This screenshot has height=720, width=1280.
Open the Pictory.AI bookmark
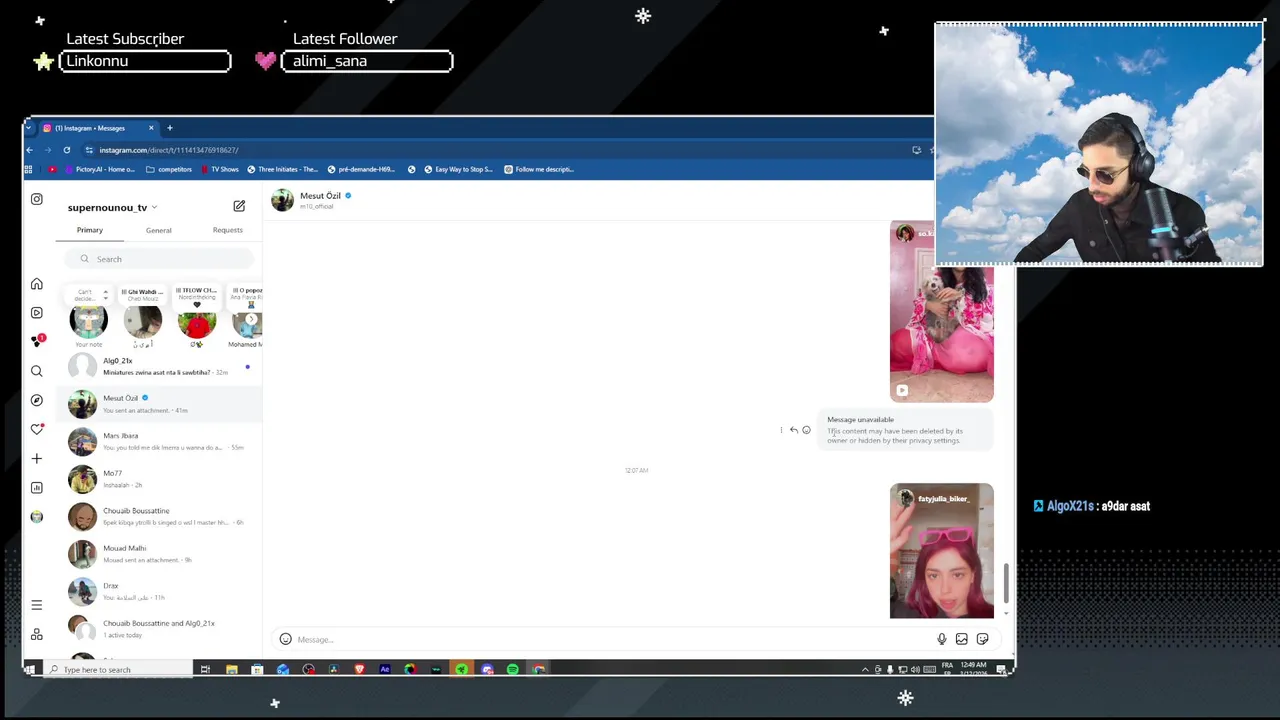100,169
